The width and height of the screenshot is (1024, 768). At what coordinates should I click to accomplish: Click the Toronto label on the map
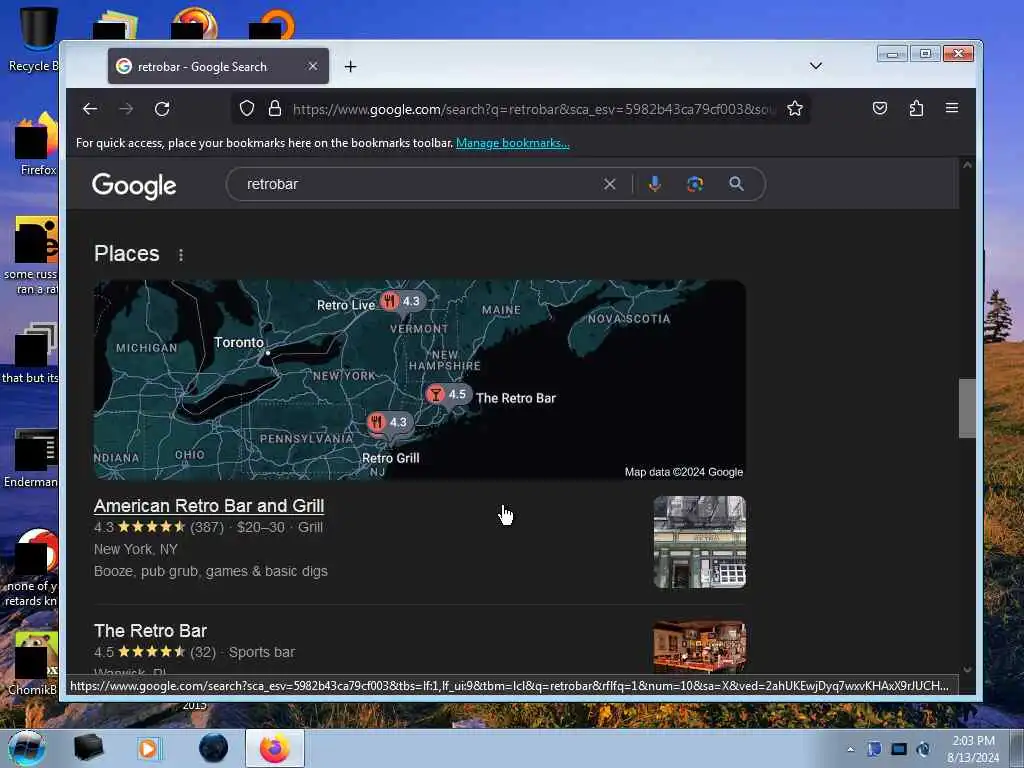coord(239,342)
